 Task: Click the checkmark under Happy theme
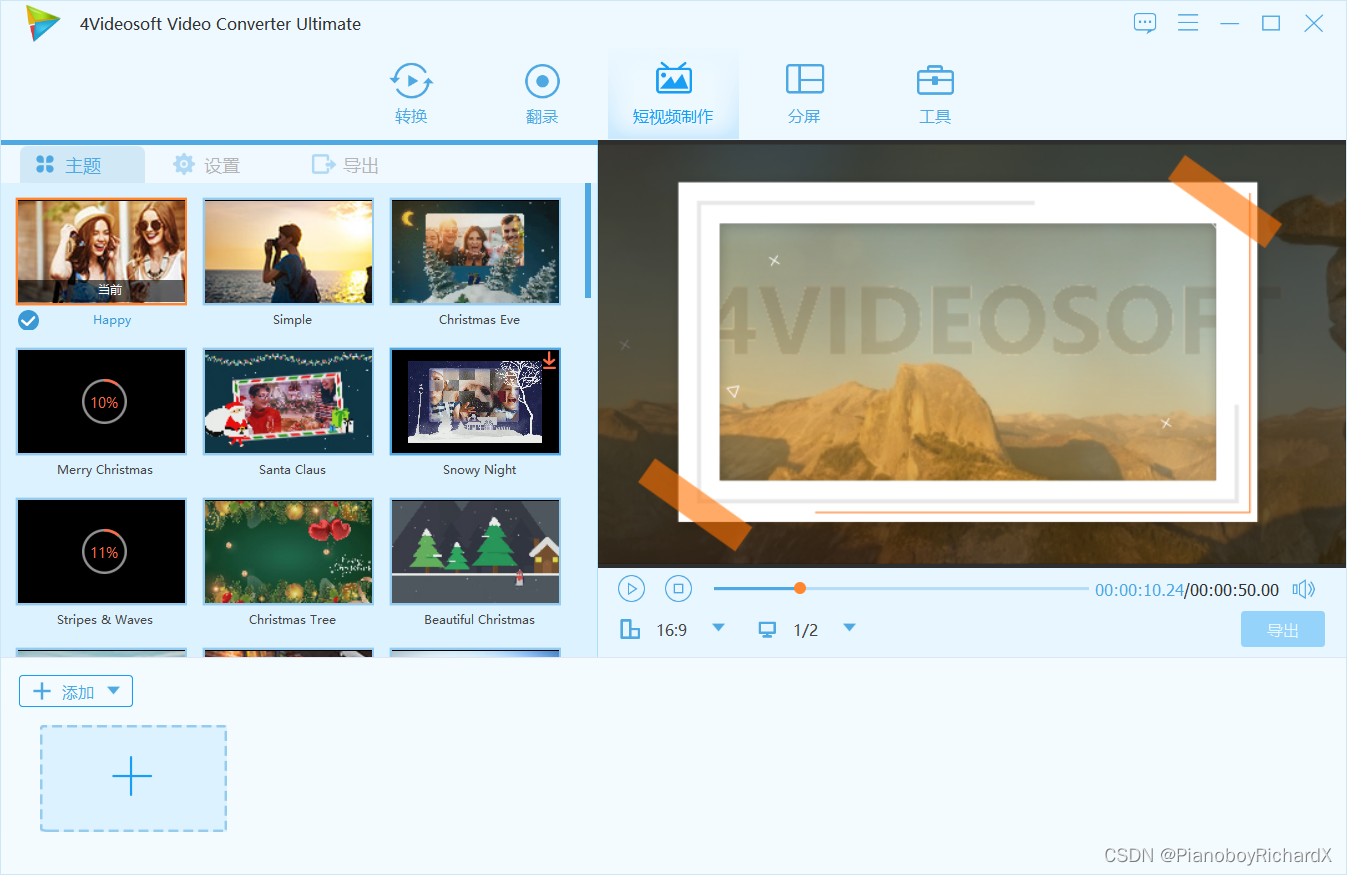tap(29, 320)
